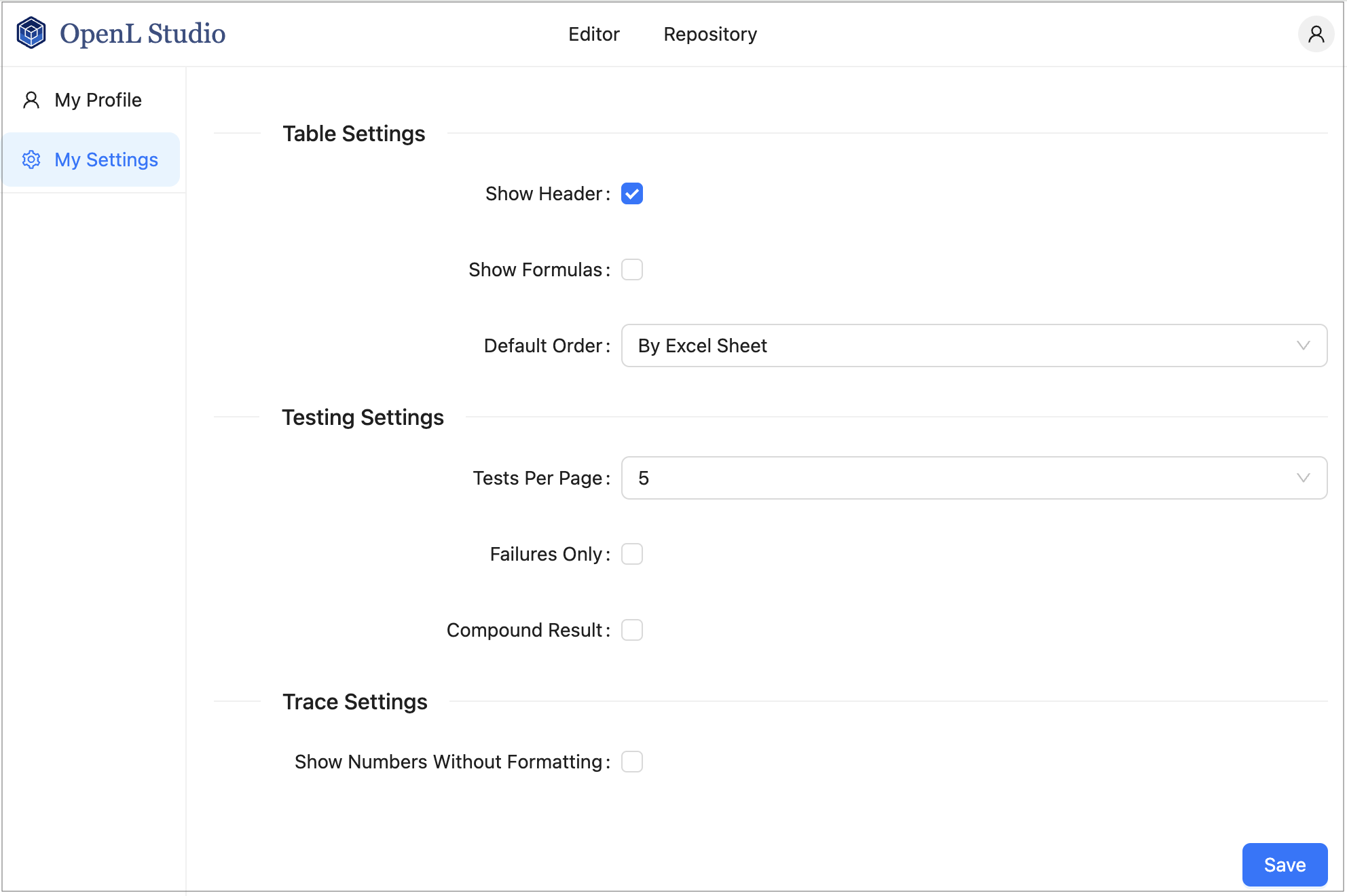1347x896 pixels.
Task: Click the My Profile person icon
Action: (31, 100)
